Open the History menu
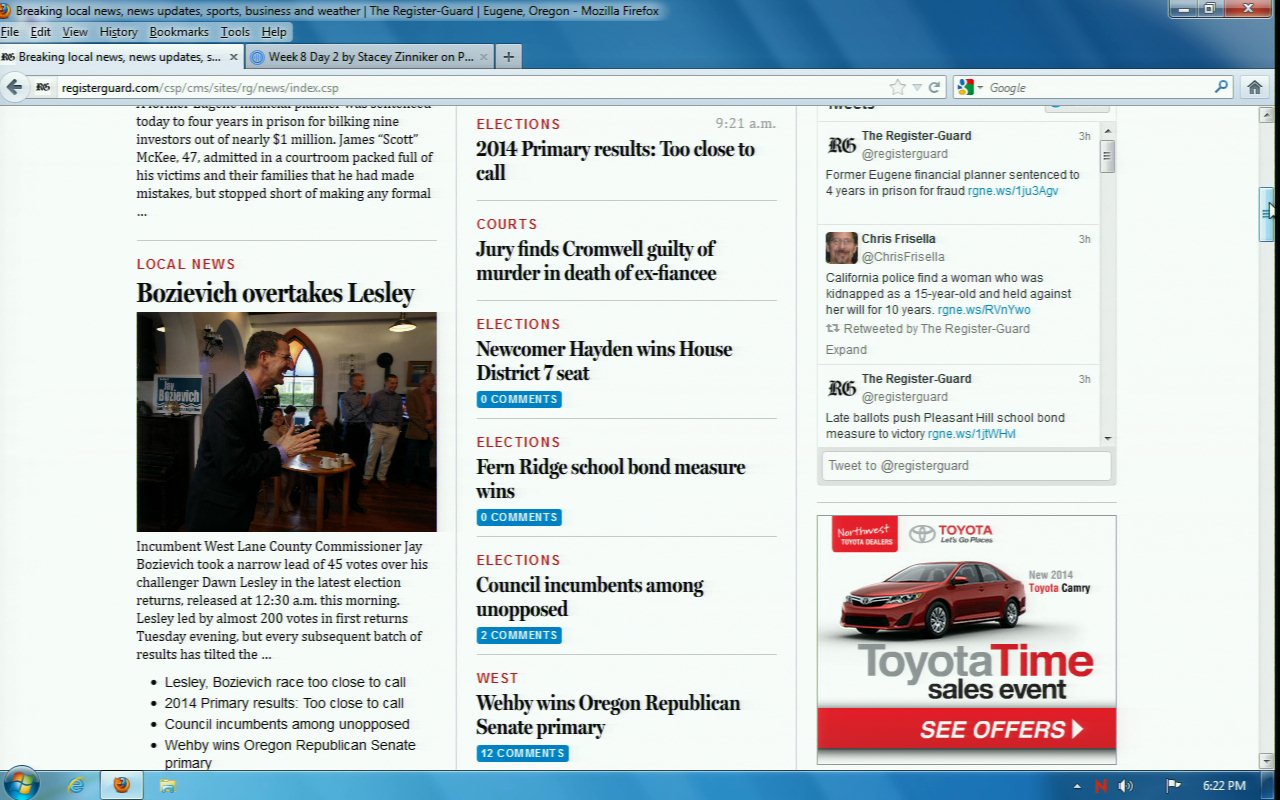Viewport: 1280px width, 800px height. [118, 32]
